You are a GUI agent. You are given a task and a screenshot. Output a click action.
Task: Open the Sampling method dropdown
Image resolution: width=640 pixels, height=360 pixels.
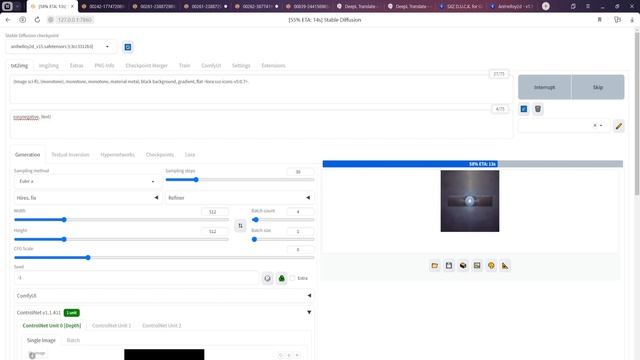[87, 181]
